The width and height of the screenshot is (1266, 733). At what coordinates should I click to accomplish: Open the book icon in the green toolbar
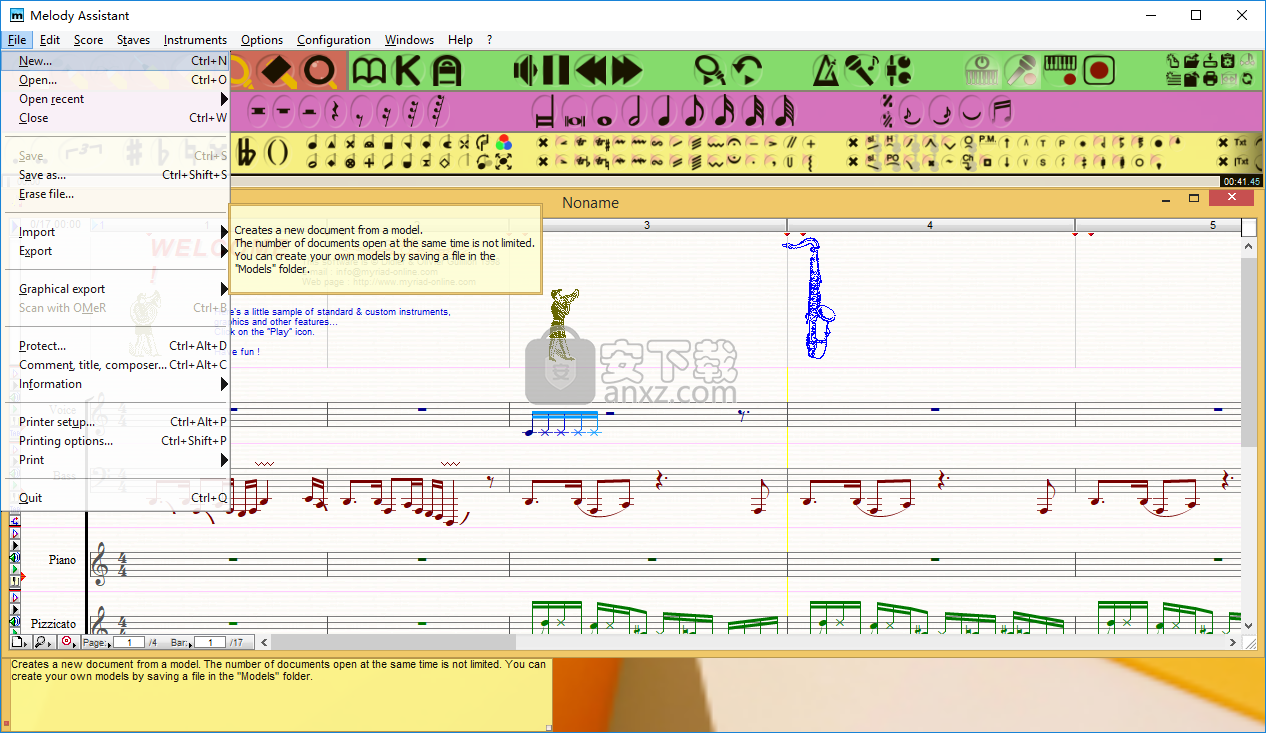(369, 71)
